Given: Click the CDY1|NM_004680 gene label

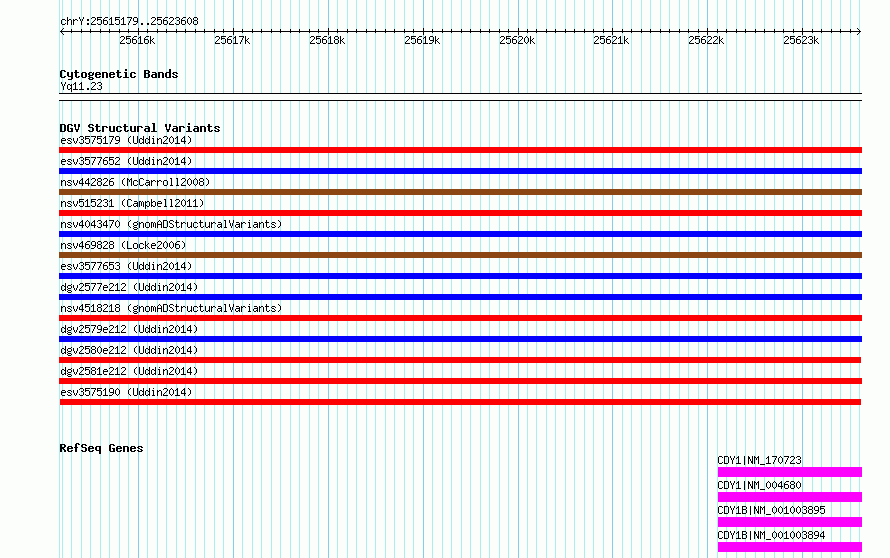Looking at the screenshot, I should (x=759, y=485).
